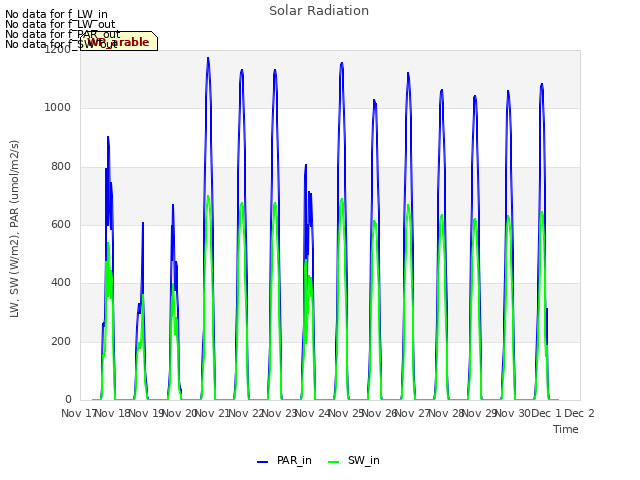This screenshot has width=640, height=480.
Task: Click the 'No data for f_LW_out' message
Action: [60, 24]
